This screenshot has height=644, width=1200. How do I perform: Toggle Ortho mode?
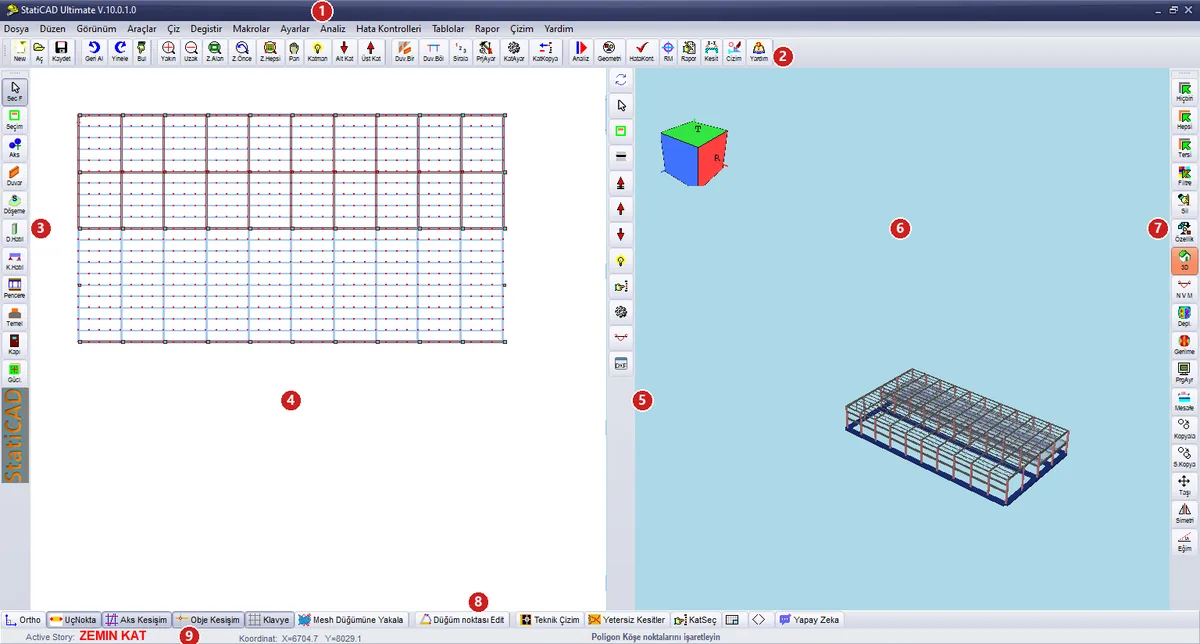[23, 620]
